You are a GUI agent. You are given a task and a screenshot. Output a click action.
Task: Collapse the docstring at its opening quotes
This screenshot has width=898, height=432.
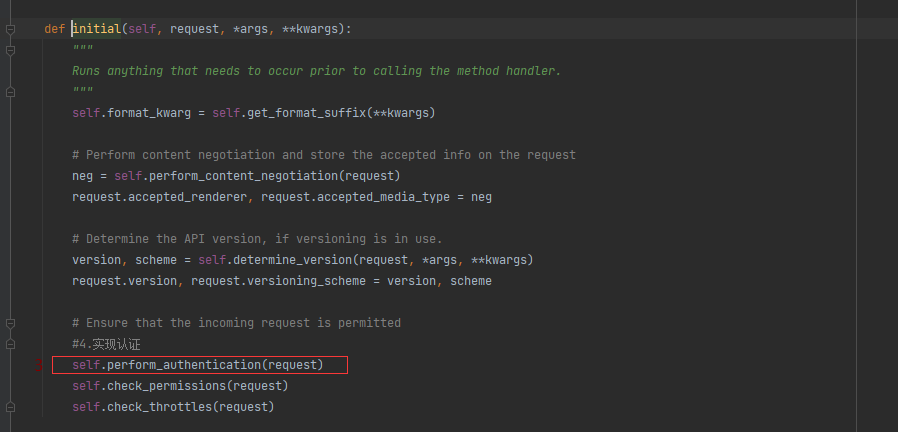point(10,50)
